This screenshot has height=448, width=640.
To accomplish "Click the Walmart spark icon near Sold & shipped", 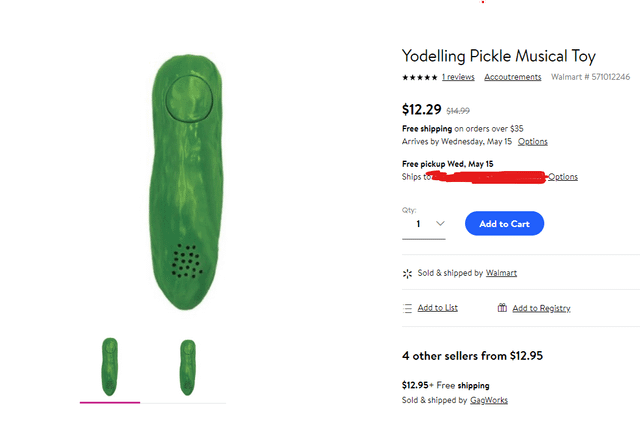I will point(407,273).
